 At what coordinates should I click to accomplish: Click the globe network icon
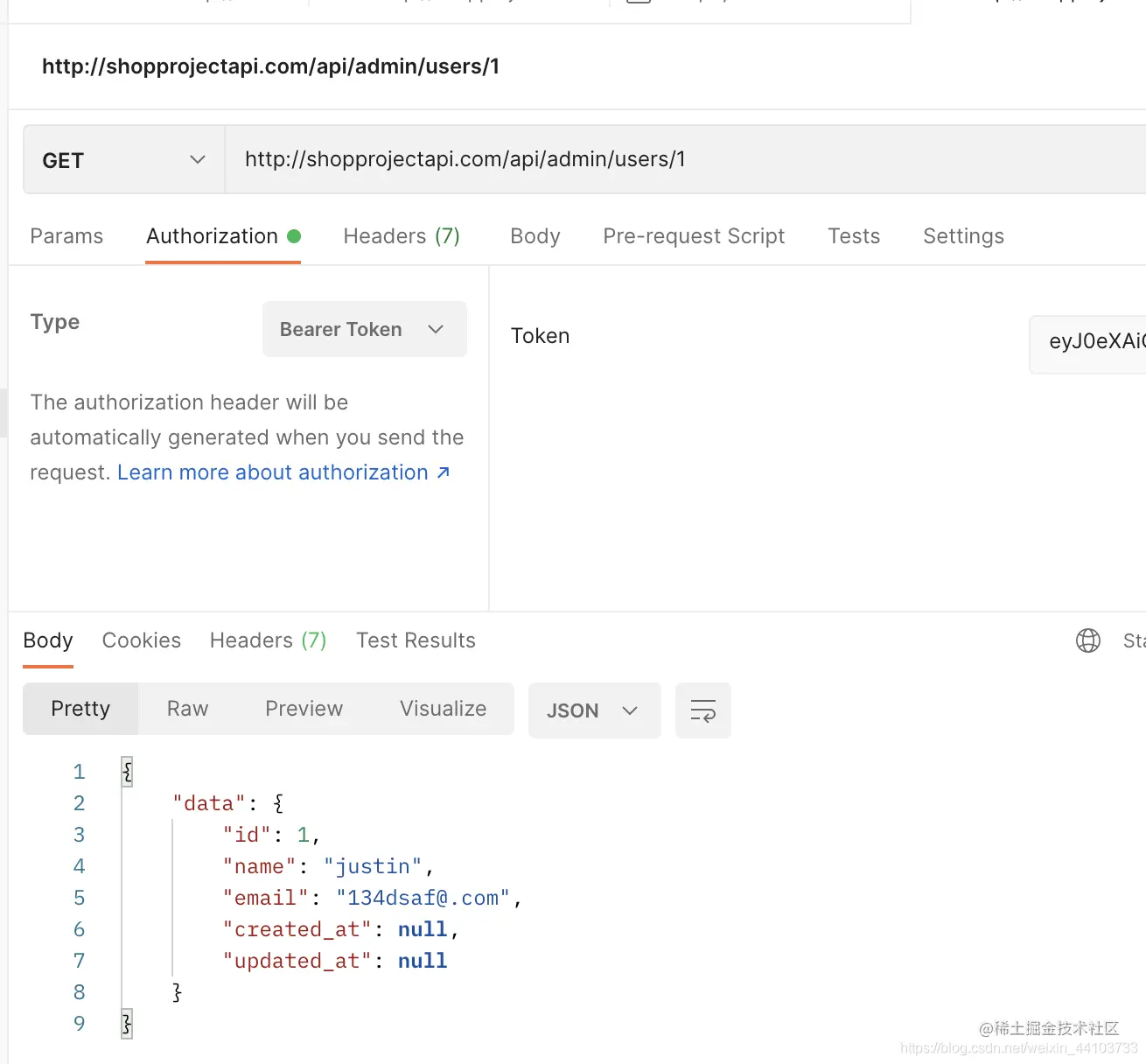click(1087, 640)
